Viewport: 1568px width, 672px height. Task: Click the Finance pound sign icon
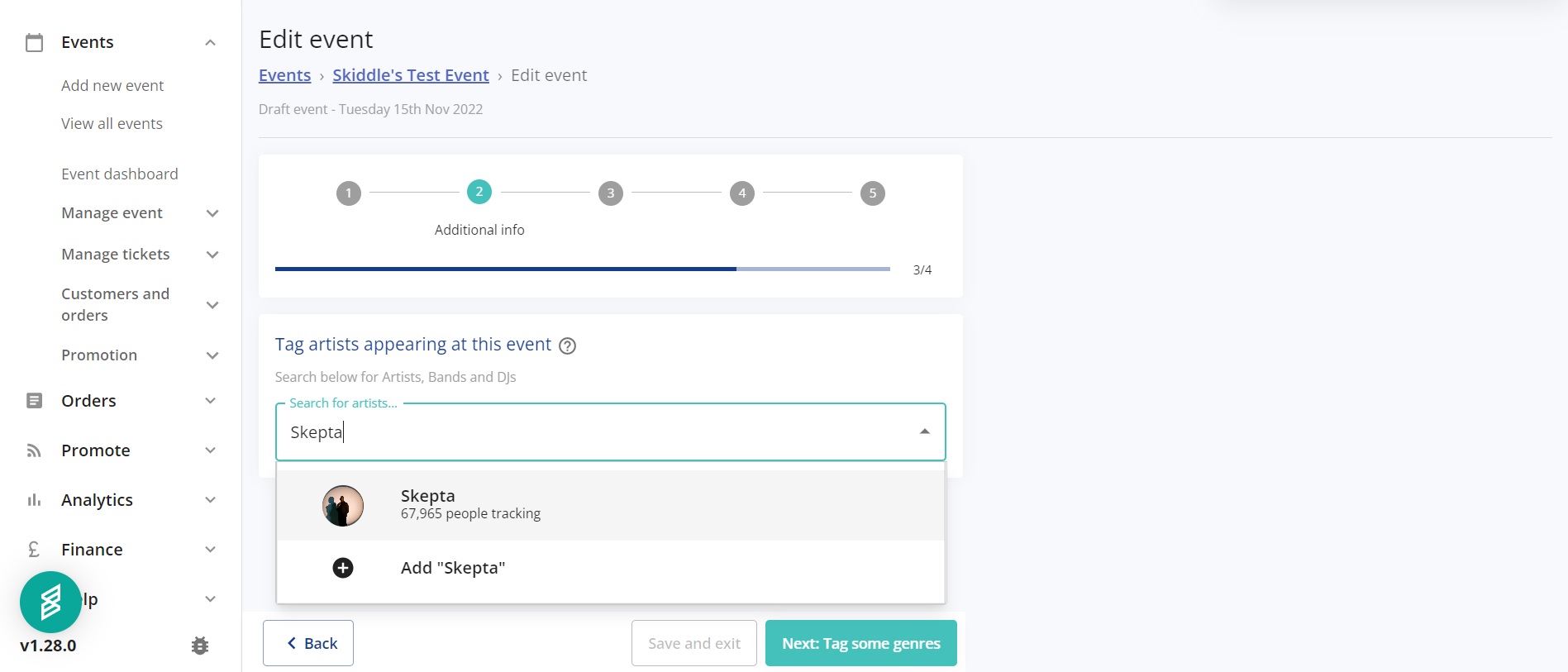(34, 550)
